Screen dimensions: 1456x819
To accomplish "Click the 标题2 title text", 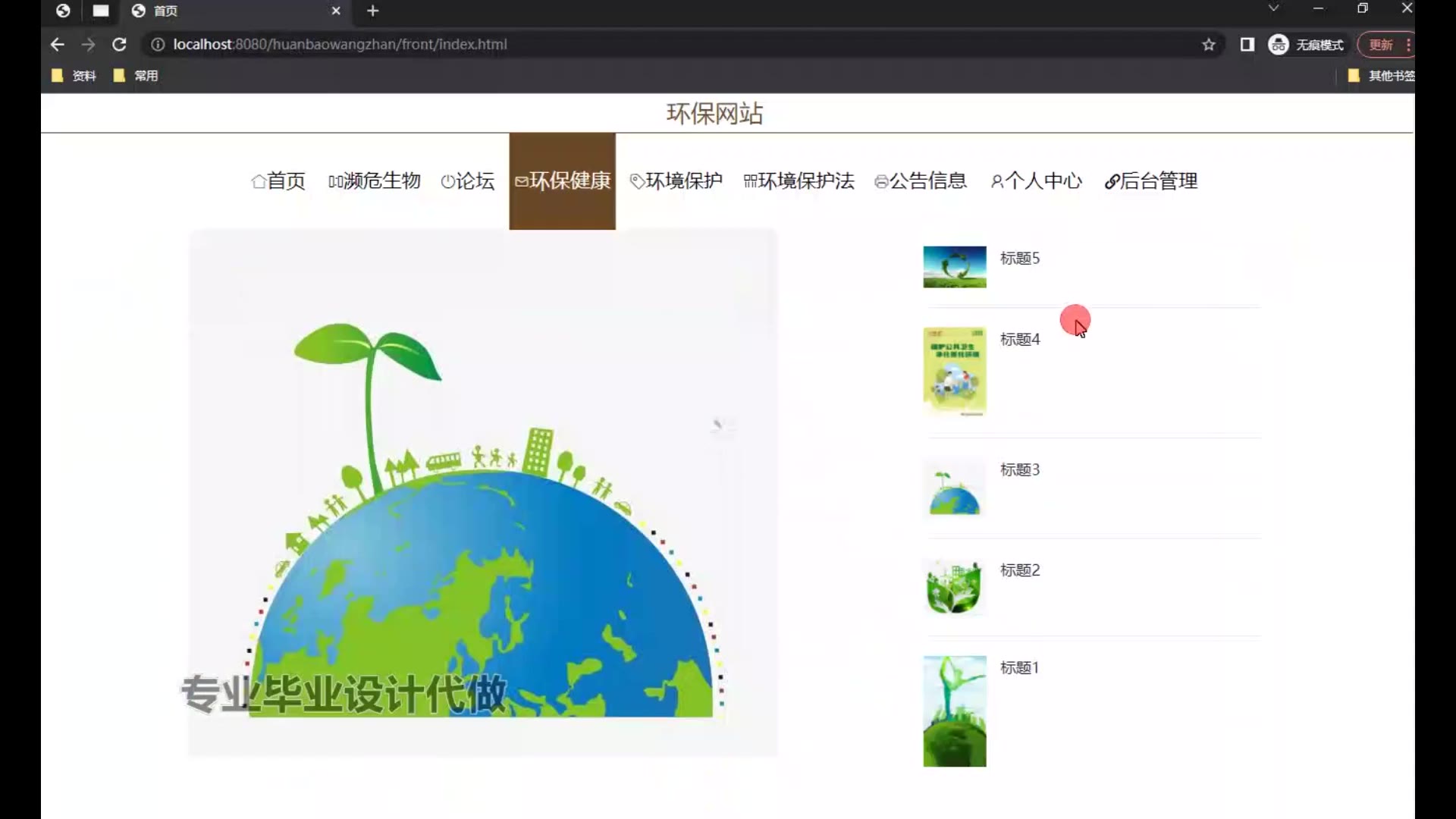I will coord(1020,570).
